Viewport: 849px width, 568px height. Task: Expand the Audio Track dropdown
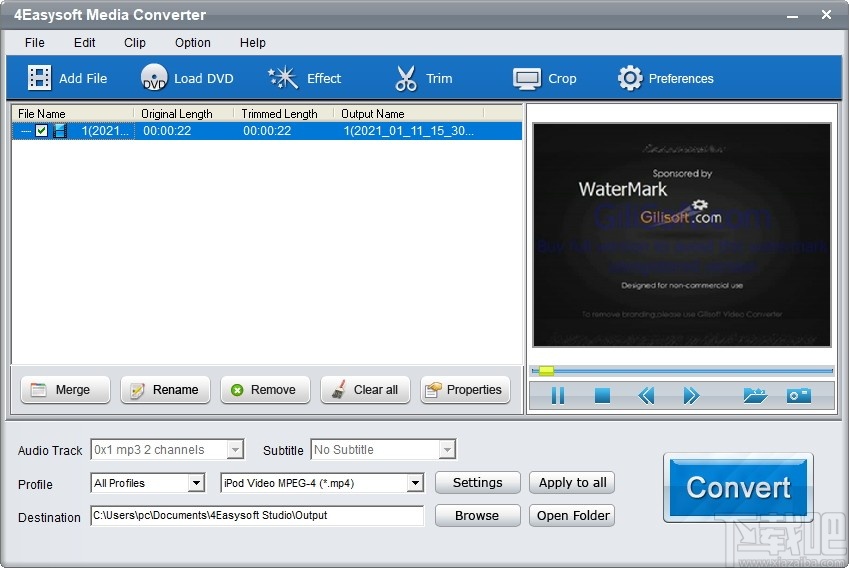(235, 449)
